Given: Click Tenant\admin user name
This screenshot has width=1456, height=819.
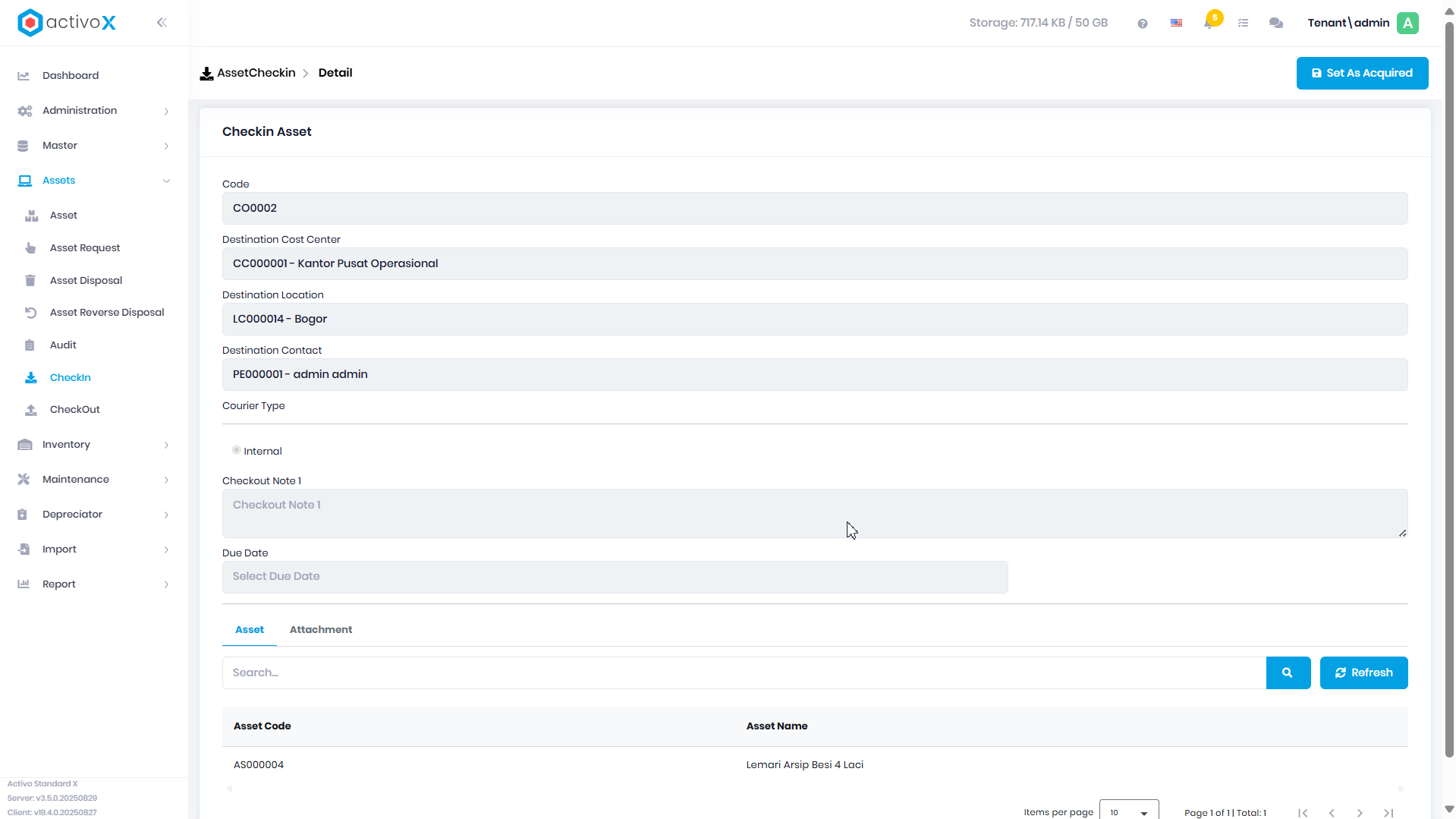Looking at the screenshot, I should click(1348, 23).
